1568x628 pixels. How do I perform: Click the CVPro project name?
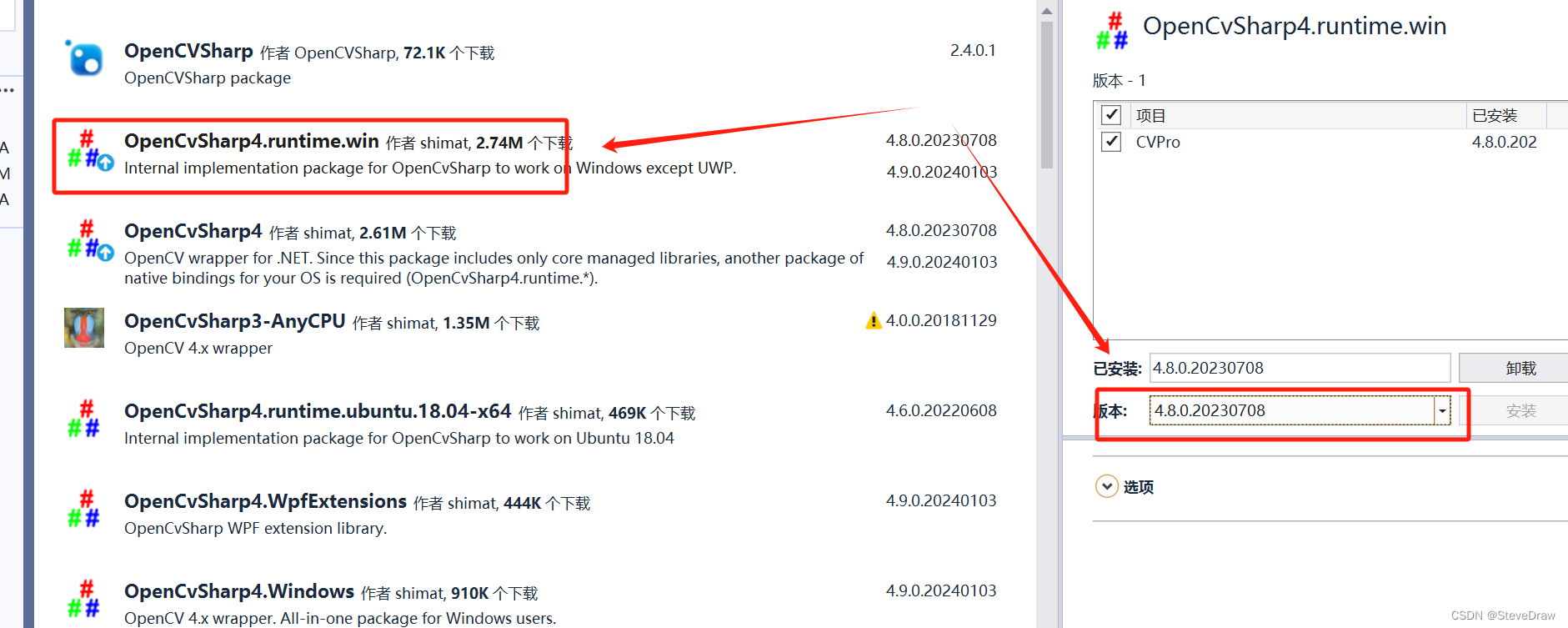(x=1158, y=142)
